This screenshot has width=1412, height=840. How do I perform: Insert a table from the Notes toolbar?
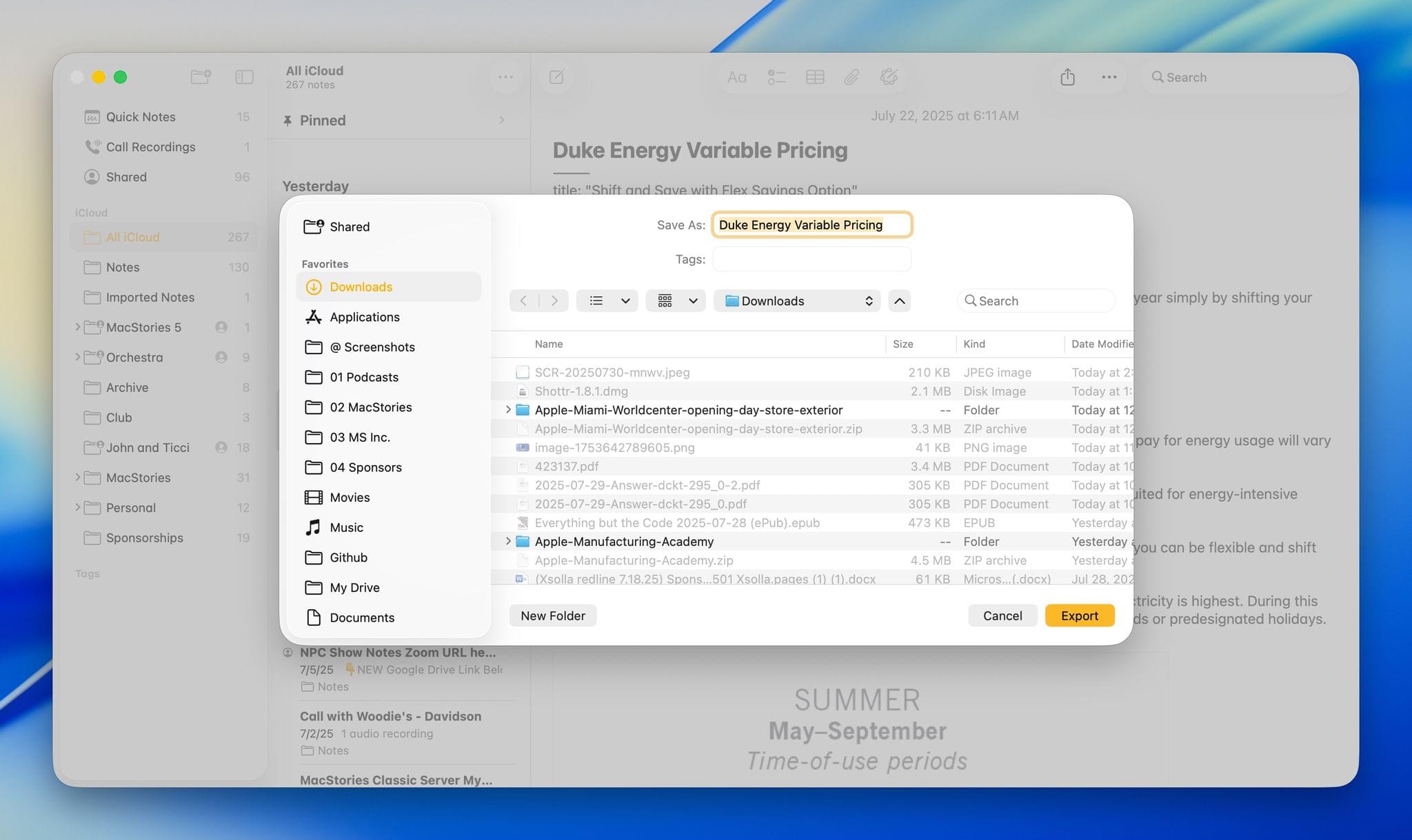pos(814,77)
